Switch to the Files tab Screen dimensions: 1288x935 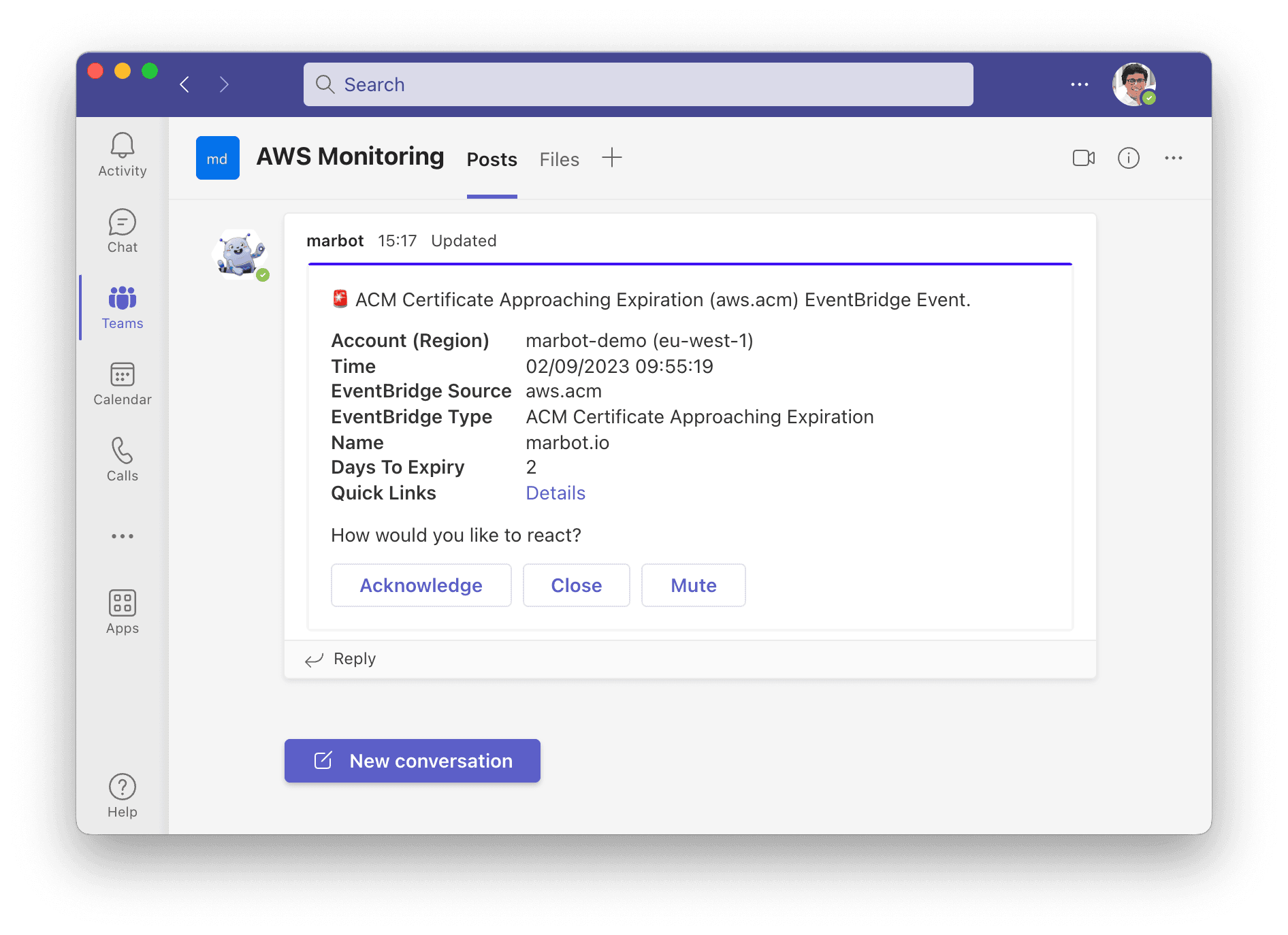[560, 159]
